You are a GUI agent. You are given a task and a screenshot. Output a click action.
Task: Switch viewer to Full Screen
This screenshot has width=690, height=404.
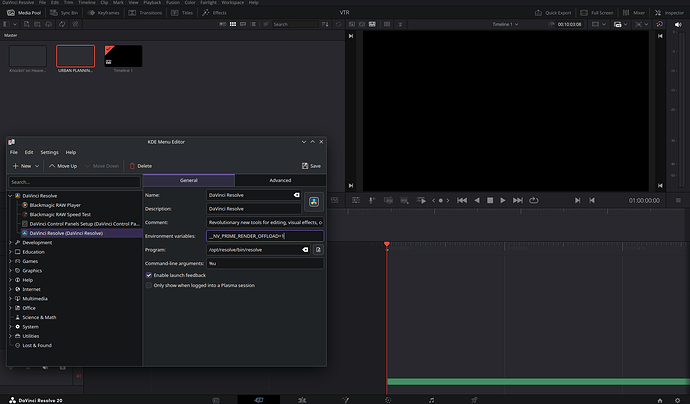click(x=596, y=13)
